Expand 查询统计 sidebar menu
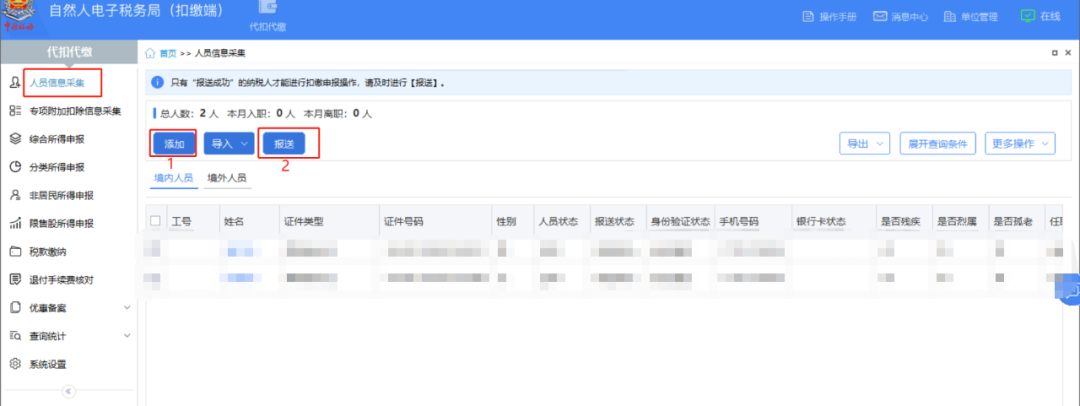 (69, 336)
